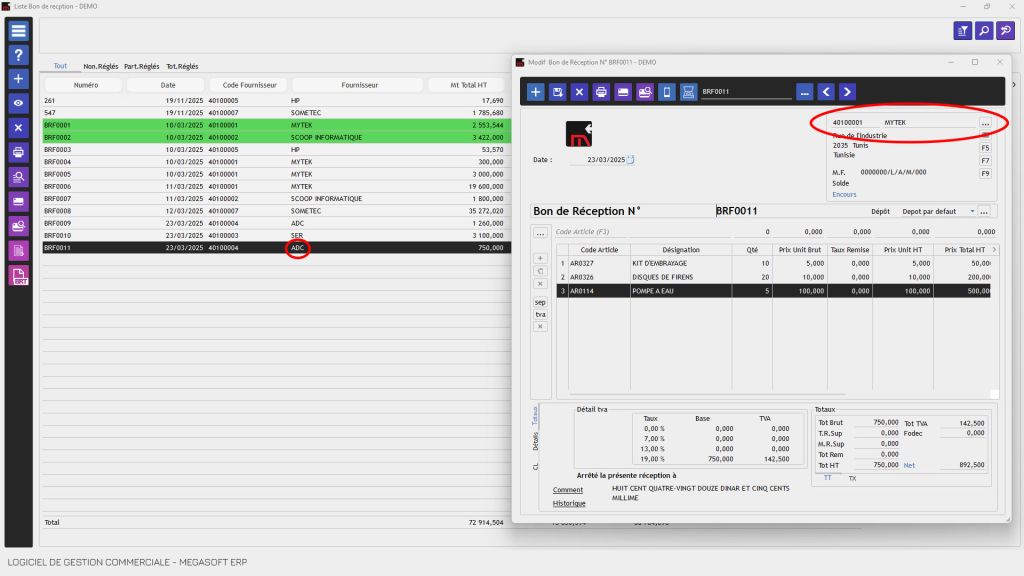Open the filter icon at top right of the list window
1024x576 pixels.
(963, 31)
